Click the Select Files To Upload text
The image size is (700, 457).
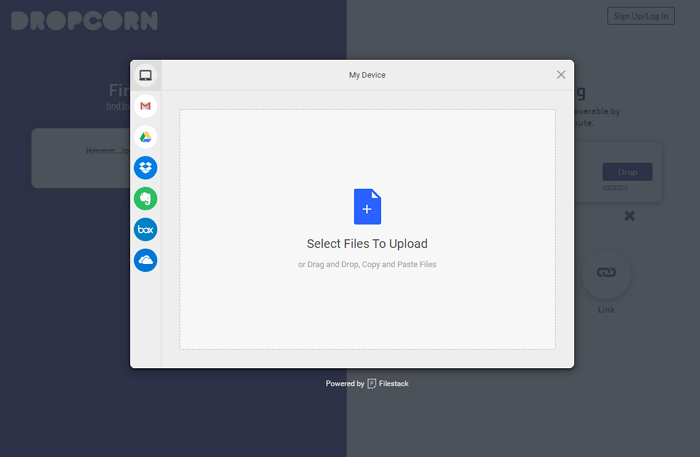click(x=367, y=244)
